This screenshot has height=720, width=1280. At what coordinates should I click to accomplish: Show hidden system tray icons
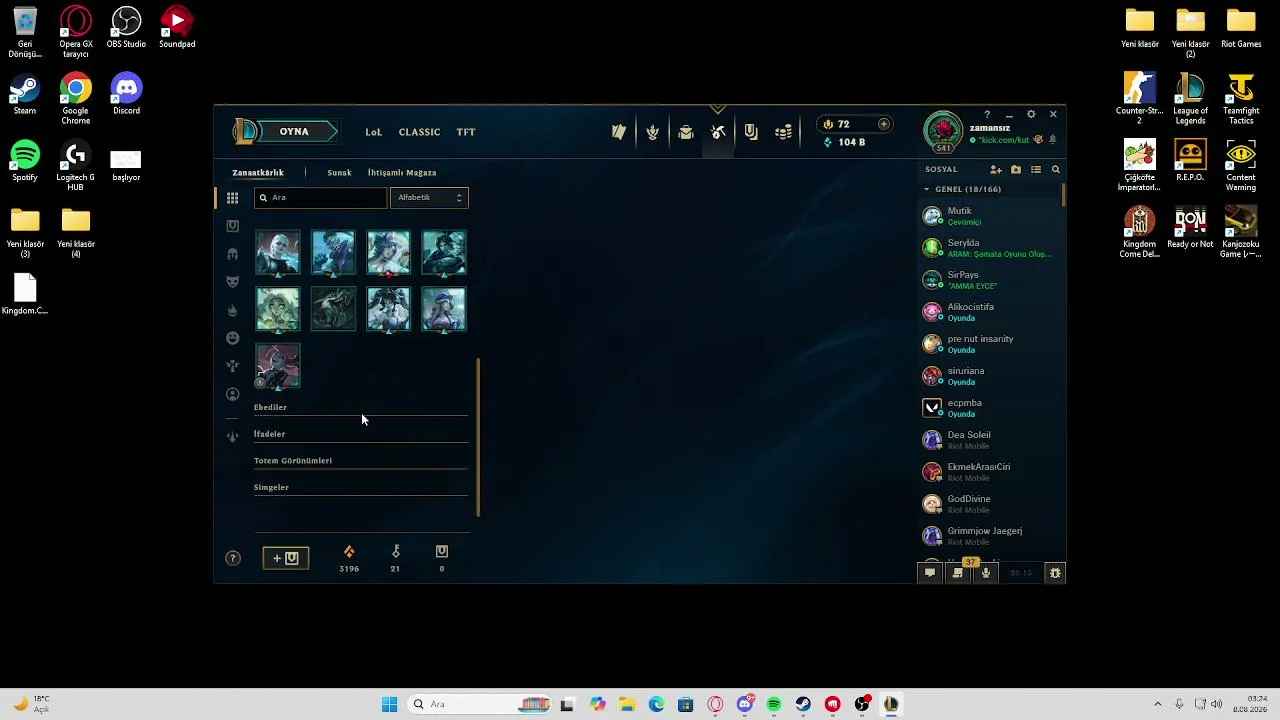click(x=1158, y=704)
